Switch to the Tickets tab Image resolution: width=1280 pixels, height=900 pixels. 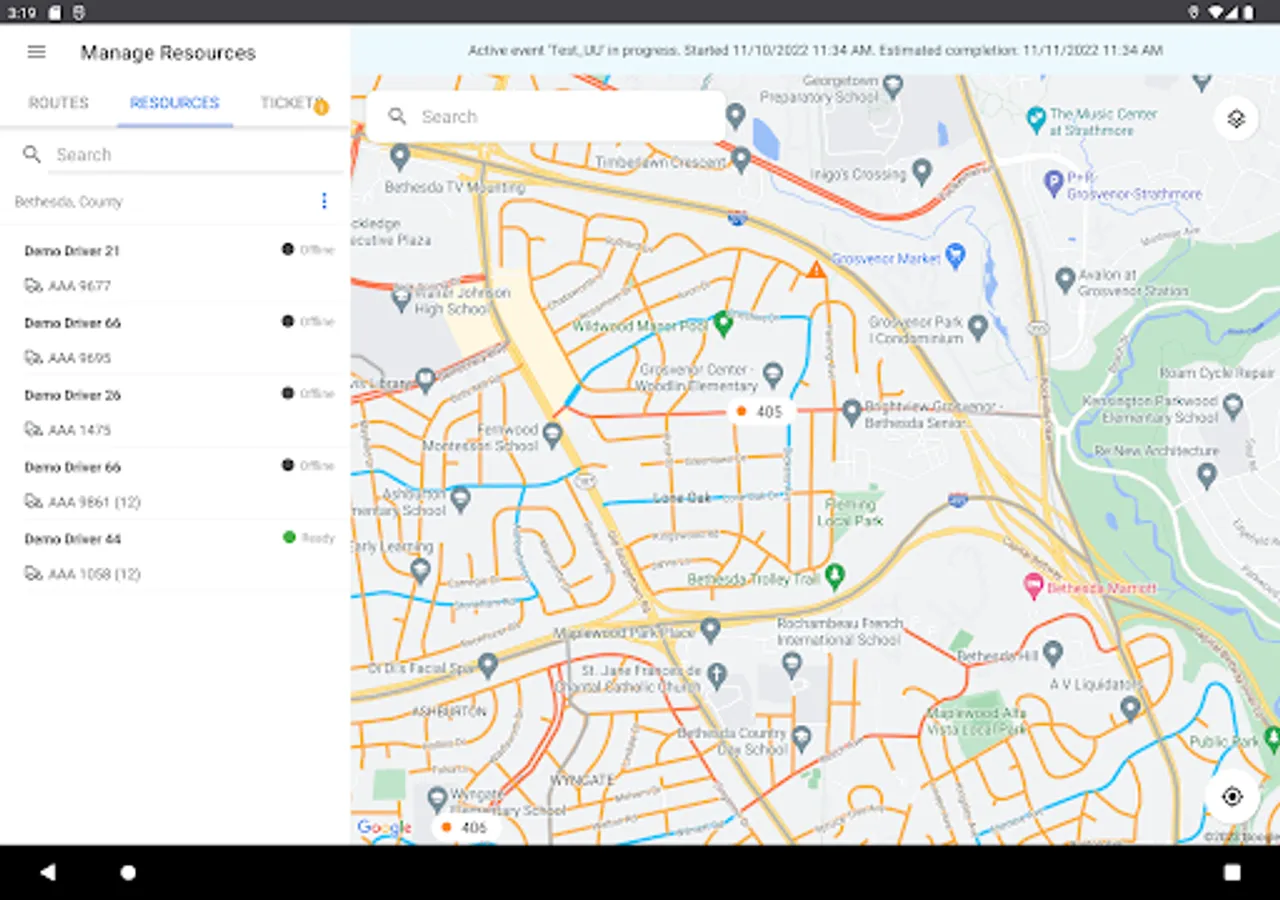290,103
